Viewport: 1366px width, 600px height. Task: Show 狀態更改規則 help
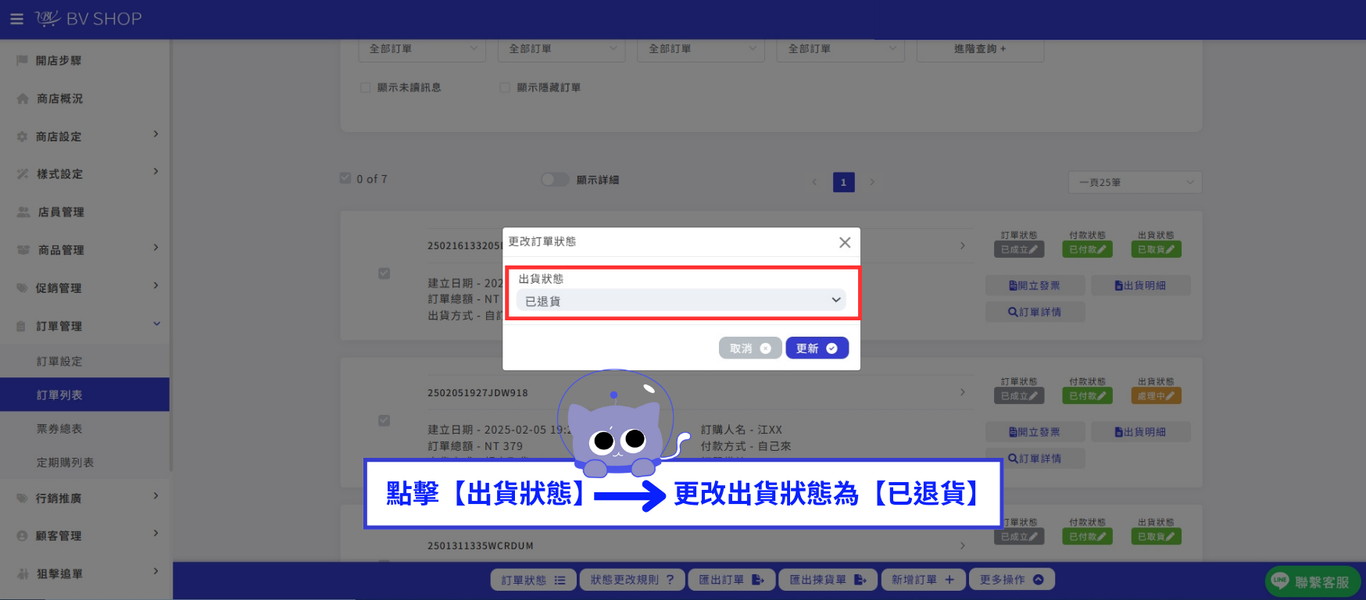[633, 579]
